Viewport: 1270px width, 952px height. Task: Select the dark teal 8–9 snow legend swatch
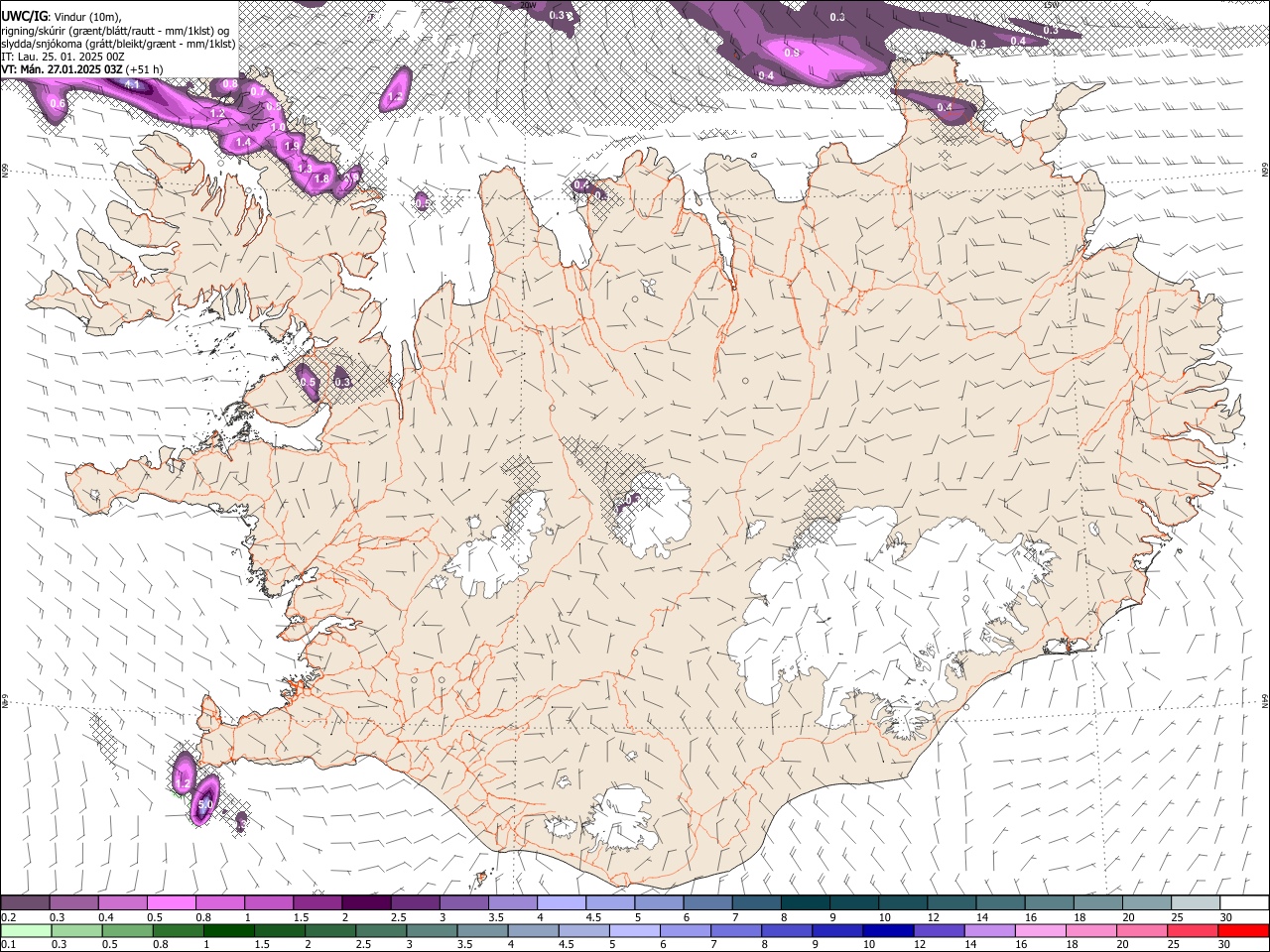805,902
